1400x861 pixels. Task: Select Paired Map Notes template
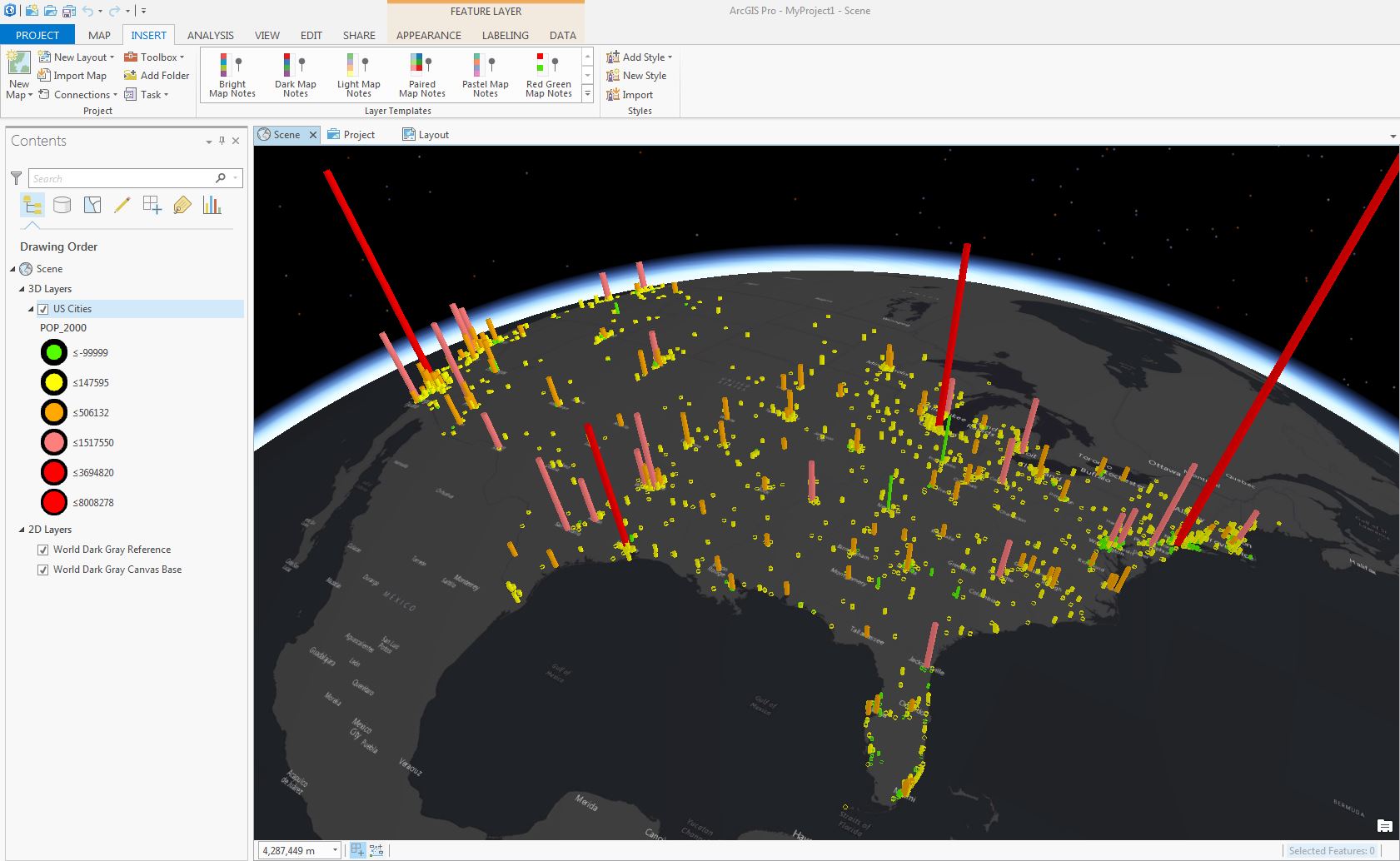422,75
